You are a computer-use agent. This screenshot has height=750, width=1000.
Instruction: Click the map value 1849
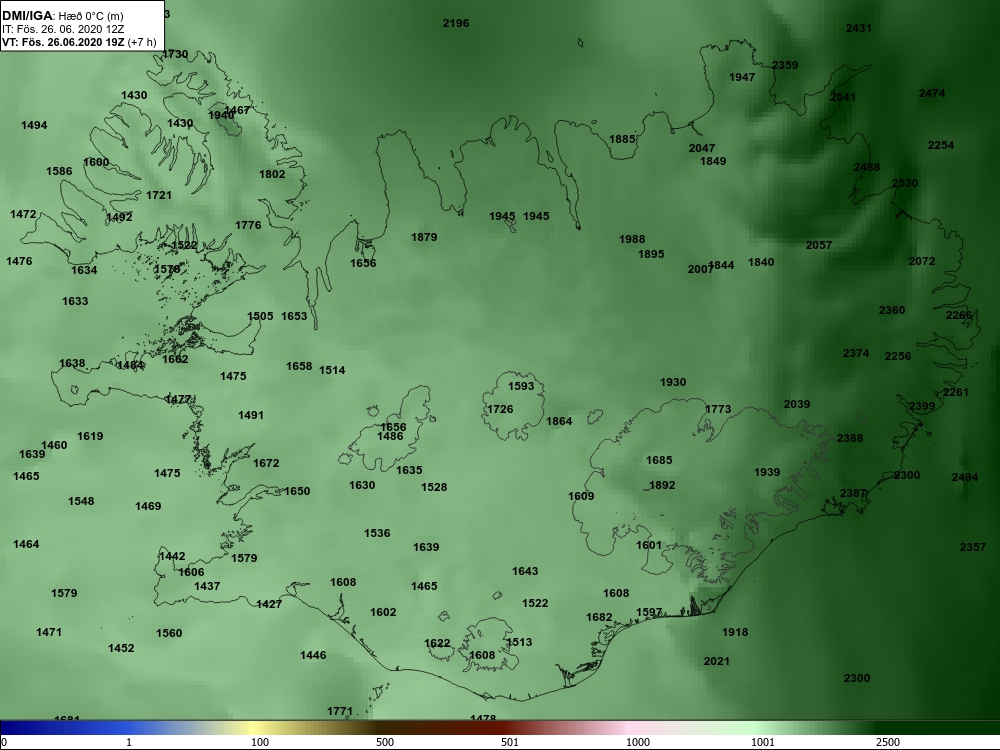[714, 161]
